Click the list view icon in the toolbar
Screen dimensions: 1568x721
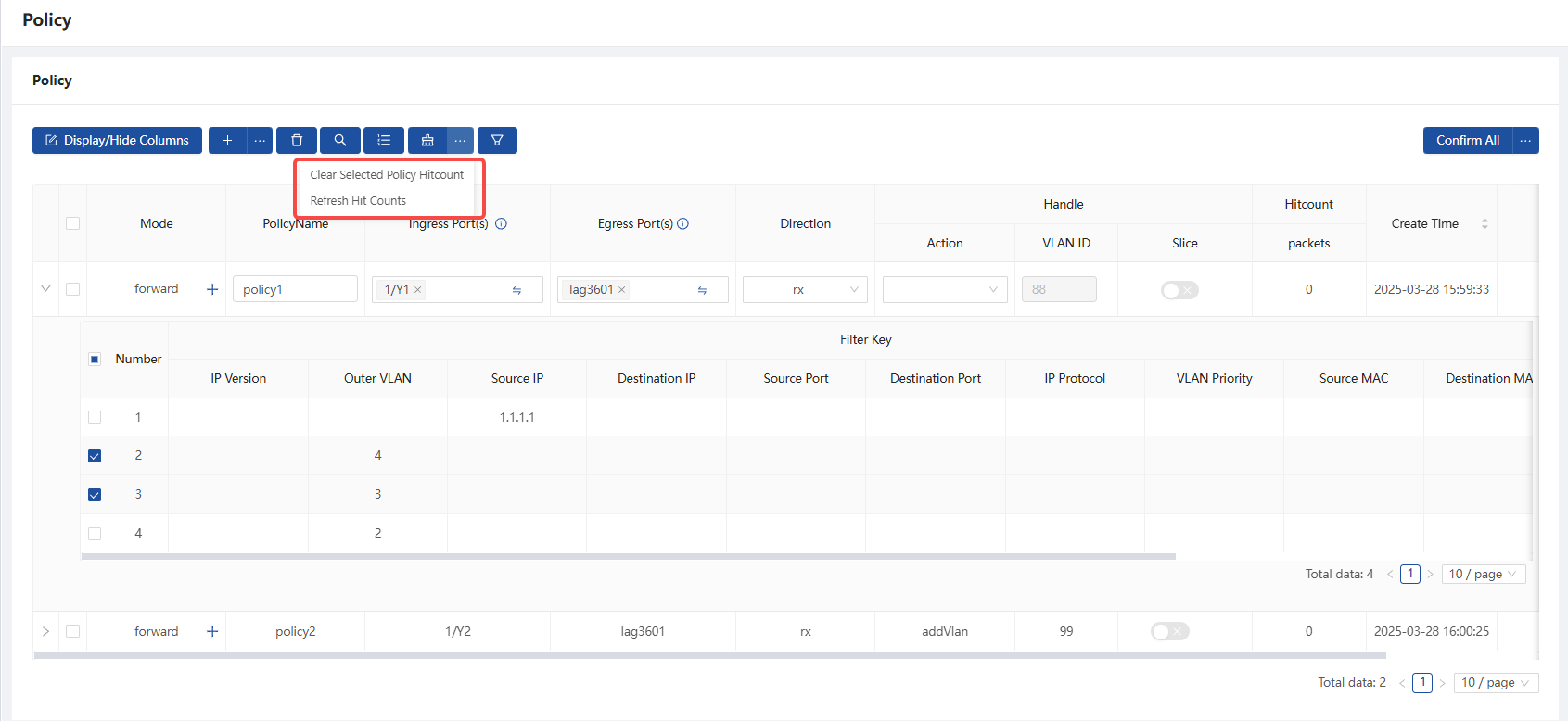point(384,140)
